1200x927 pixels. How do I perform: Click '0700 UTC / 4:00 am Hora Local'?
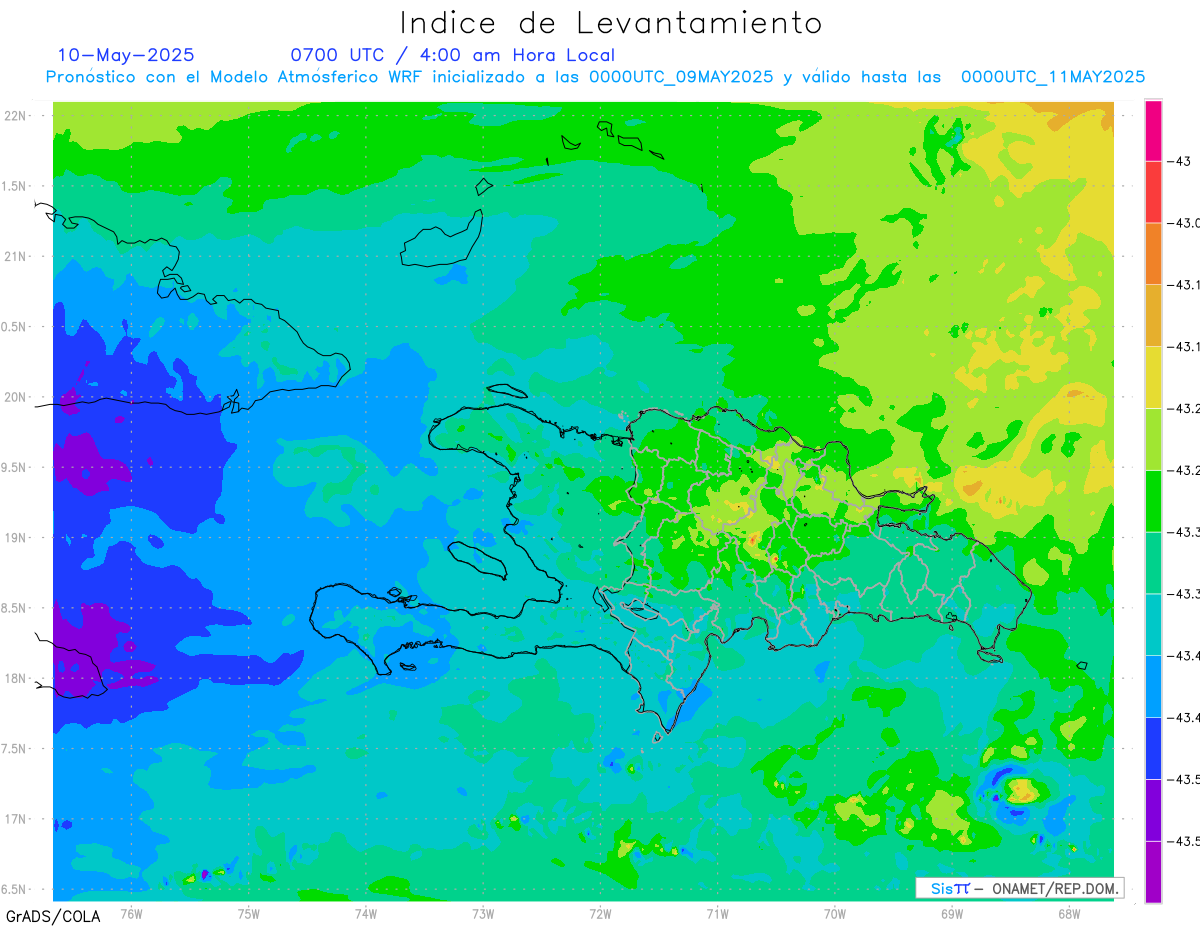click(x=453, y=55)
